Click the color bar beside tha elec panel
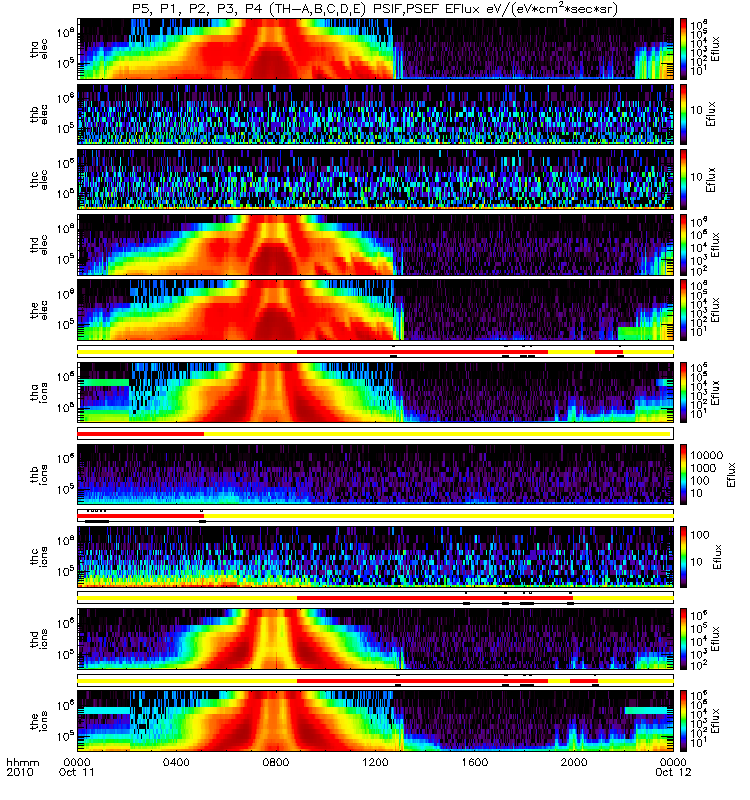750x800 pixels. click(684, 49)
